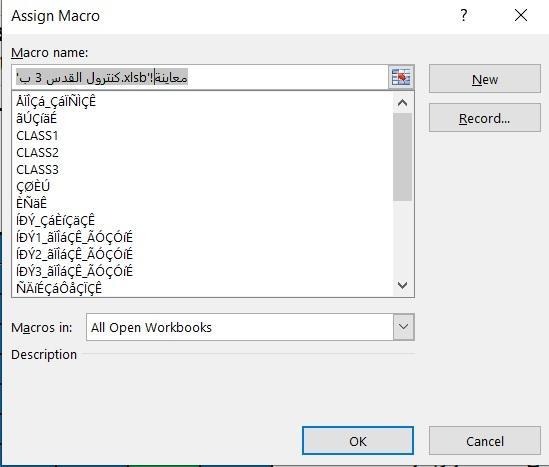The width and height of the screenshot is (549, 467).
Task: Click the macro list scrollbar thumb
Action: pyautogui.click(x=403, y=157)
